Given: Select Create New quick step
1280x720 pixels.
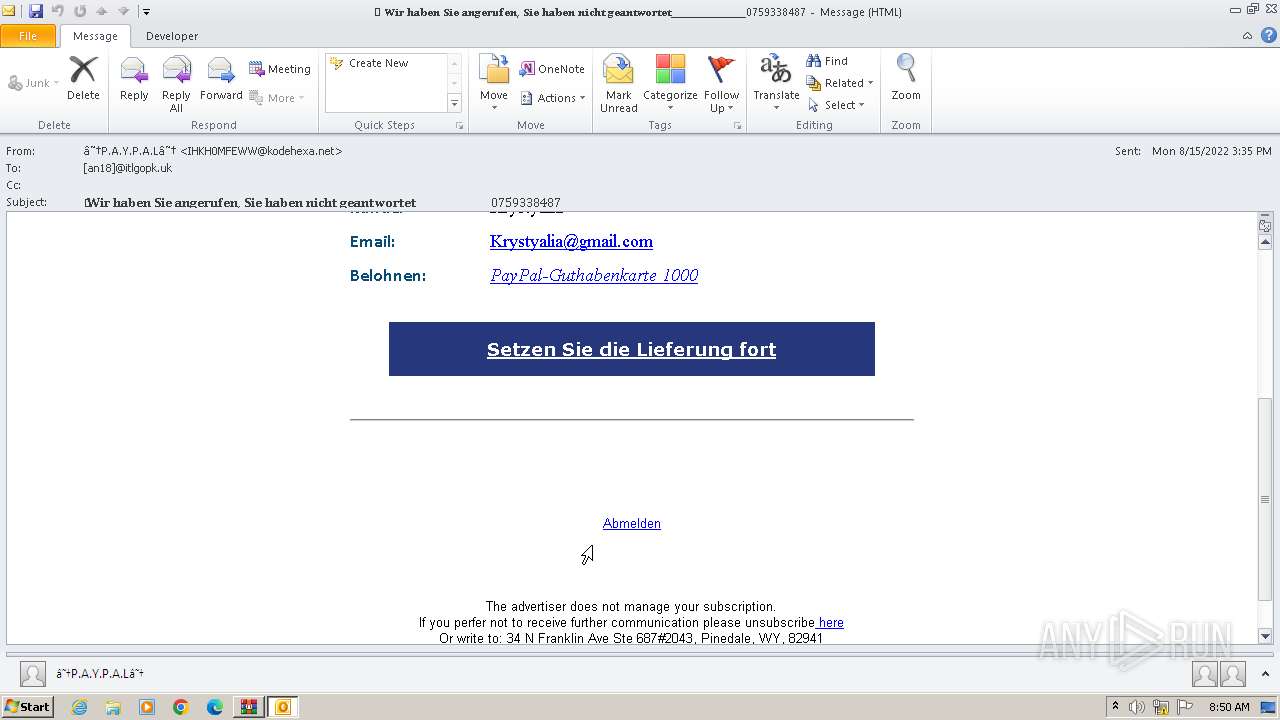Looking at the screenshot, I should [369, 63].
